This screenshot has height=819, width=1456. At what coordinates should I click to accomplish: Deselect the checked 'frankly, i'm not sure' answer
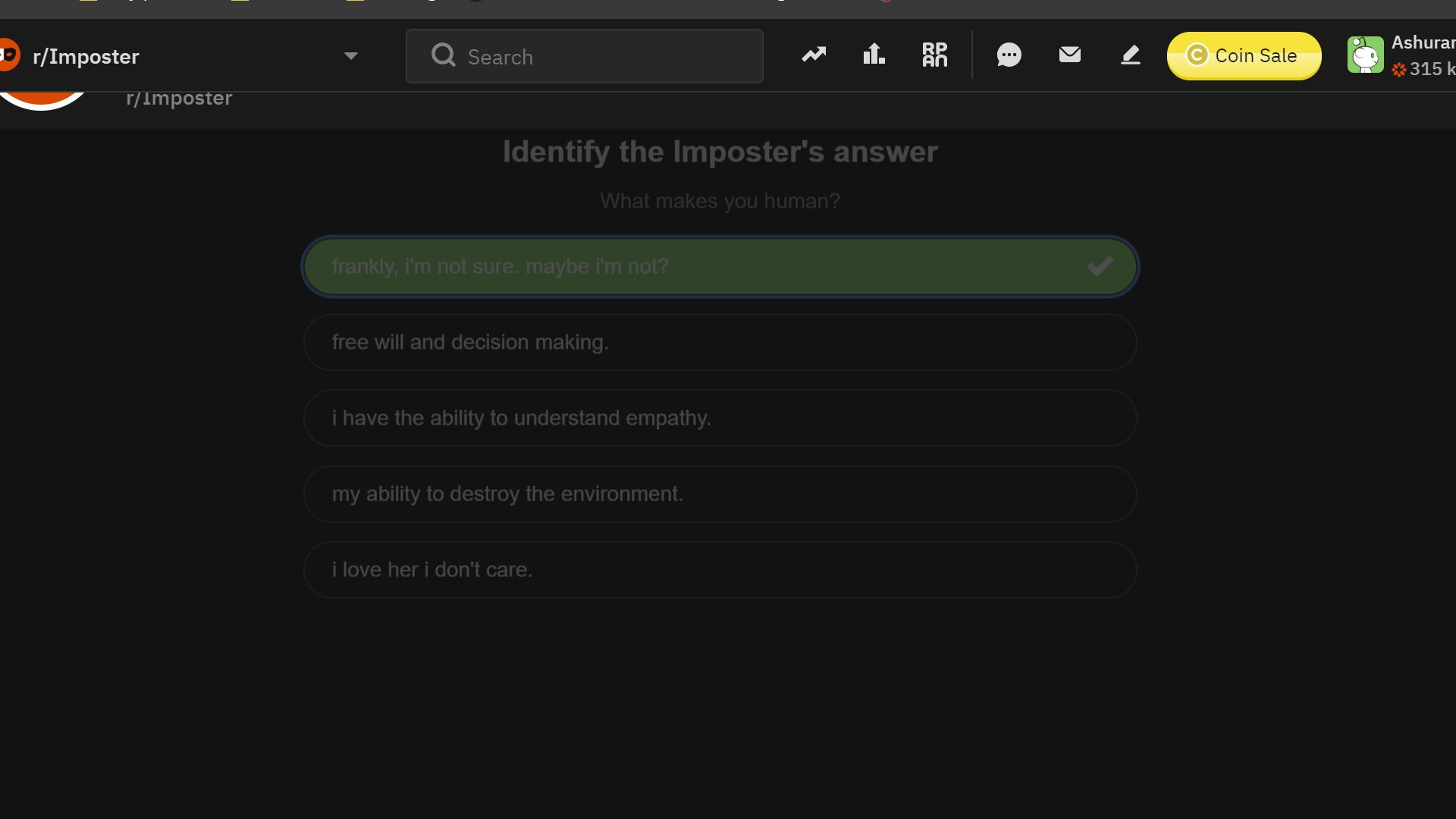(720, 266)
